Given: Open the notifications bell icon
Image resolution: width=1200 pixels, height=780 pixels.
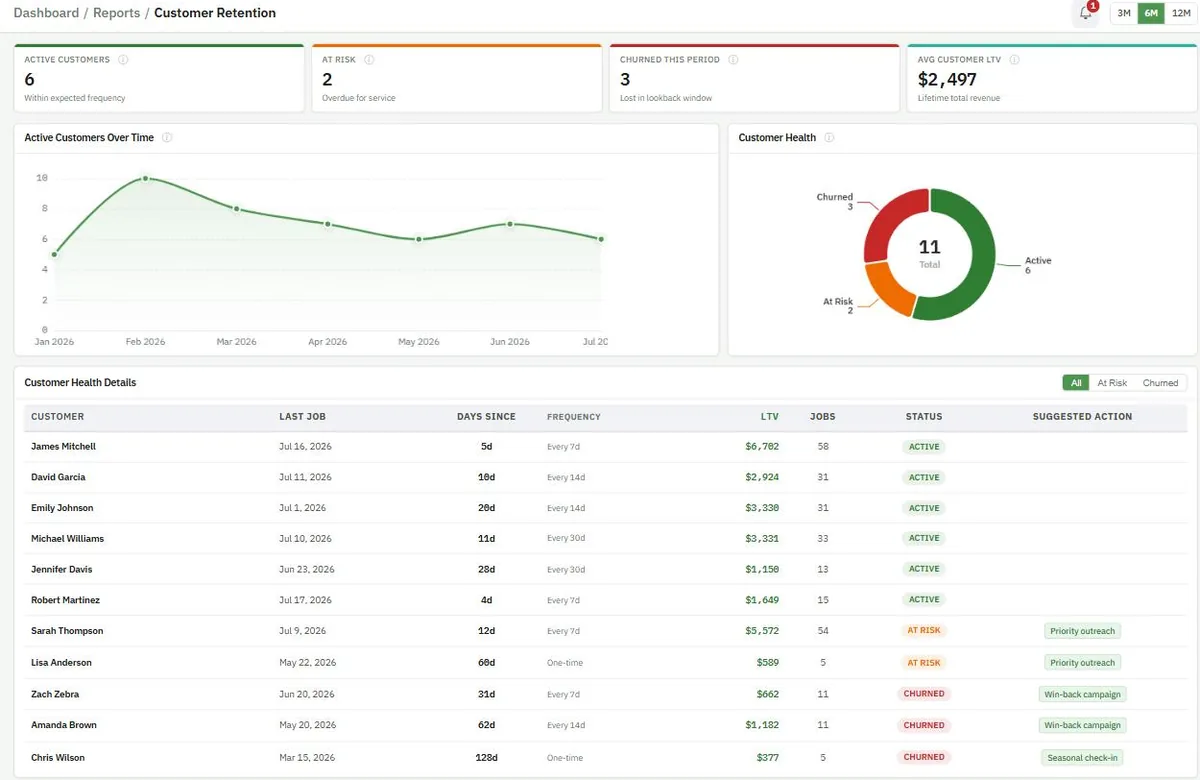Looking at the screenshot, I should pyautogui.click(x=1085, y=13).
